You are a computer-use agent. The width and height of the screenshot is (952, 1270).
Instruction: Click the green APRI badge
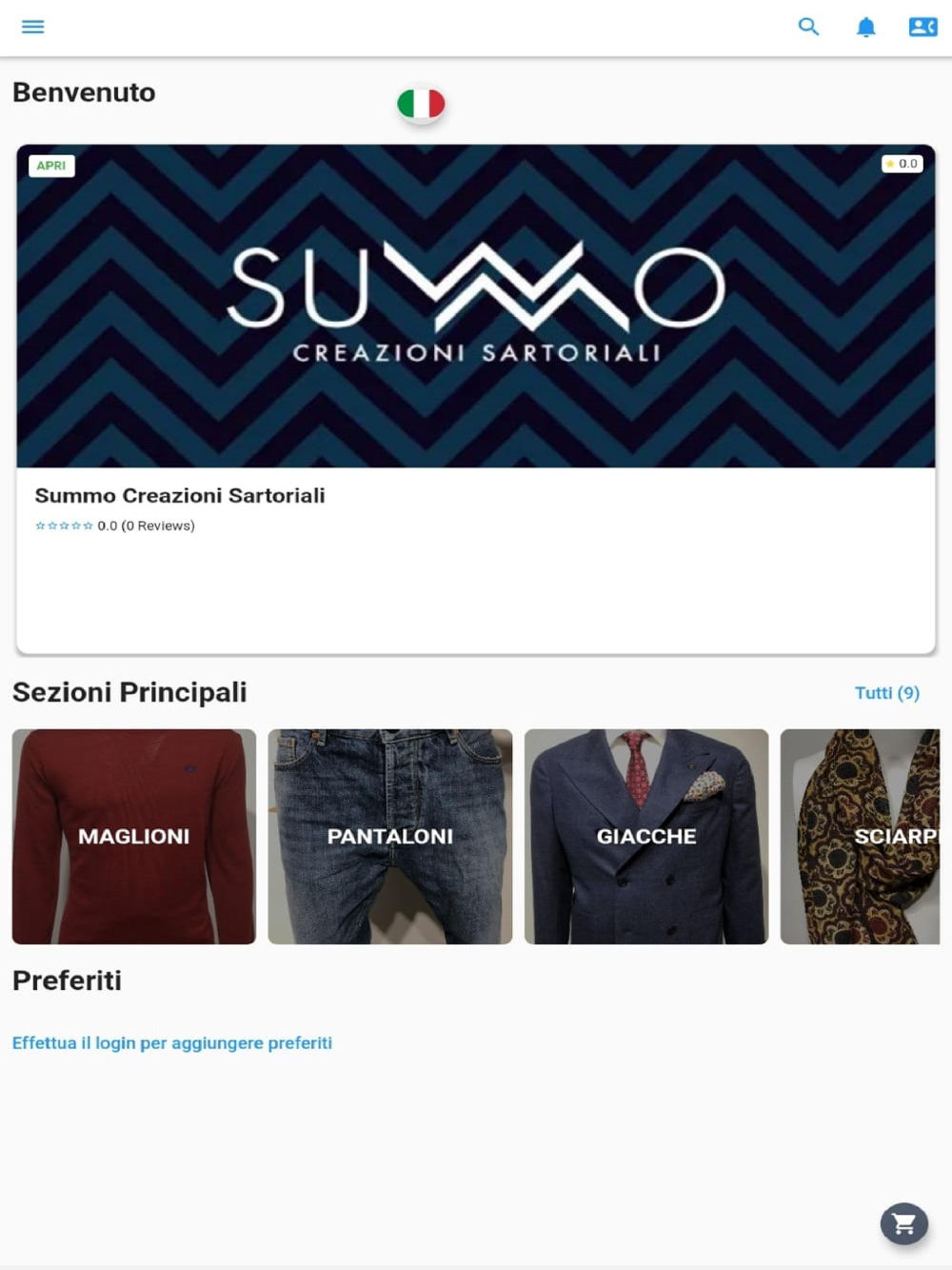coord(51,166)
